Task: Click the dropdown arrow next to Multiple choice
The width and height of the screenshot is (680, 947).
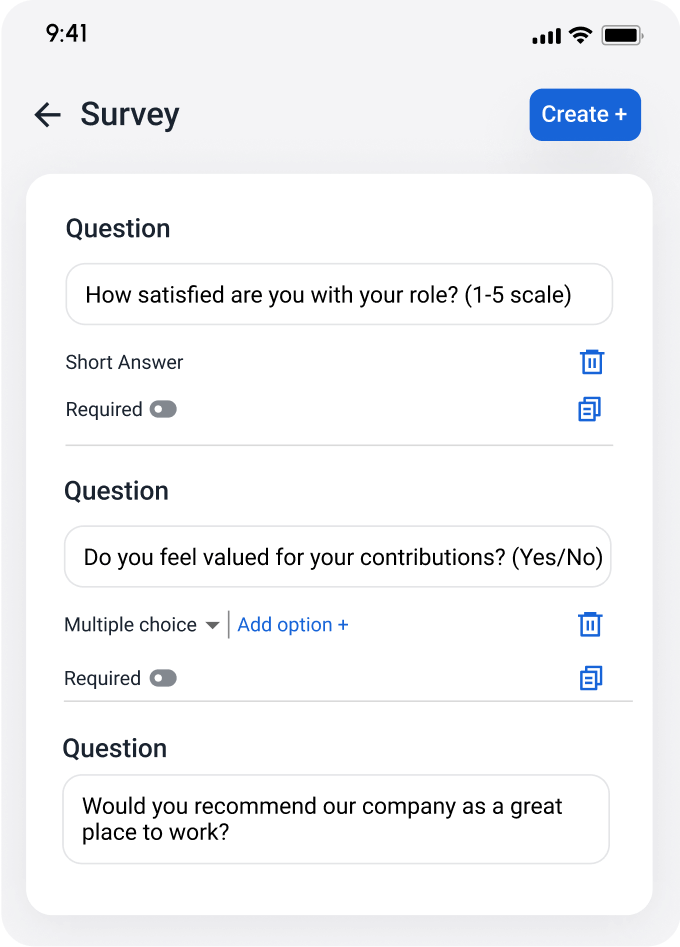Action: pos(212,626)
